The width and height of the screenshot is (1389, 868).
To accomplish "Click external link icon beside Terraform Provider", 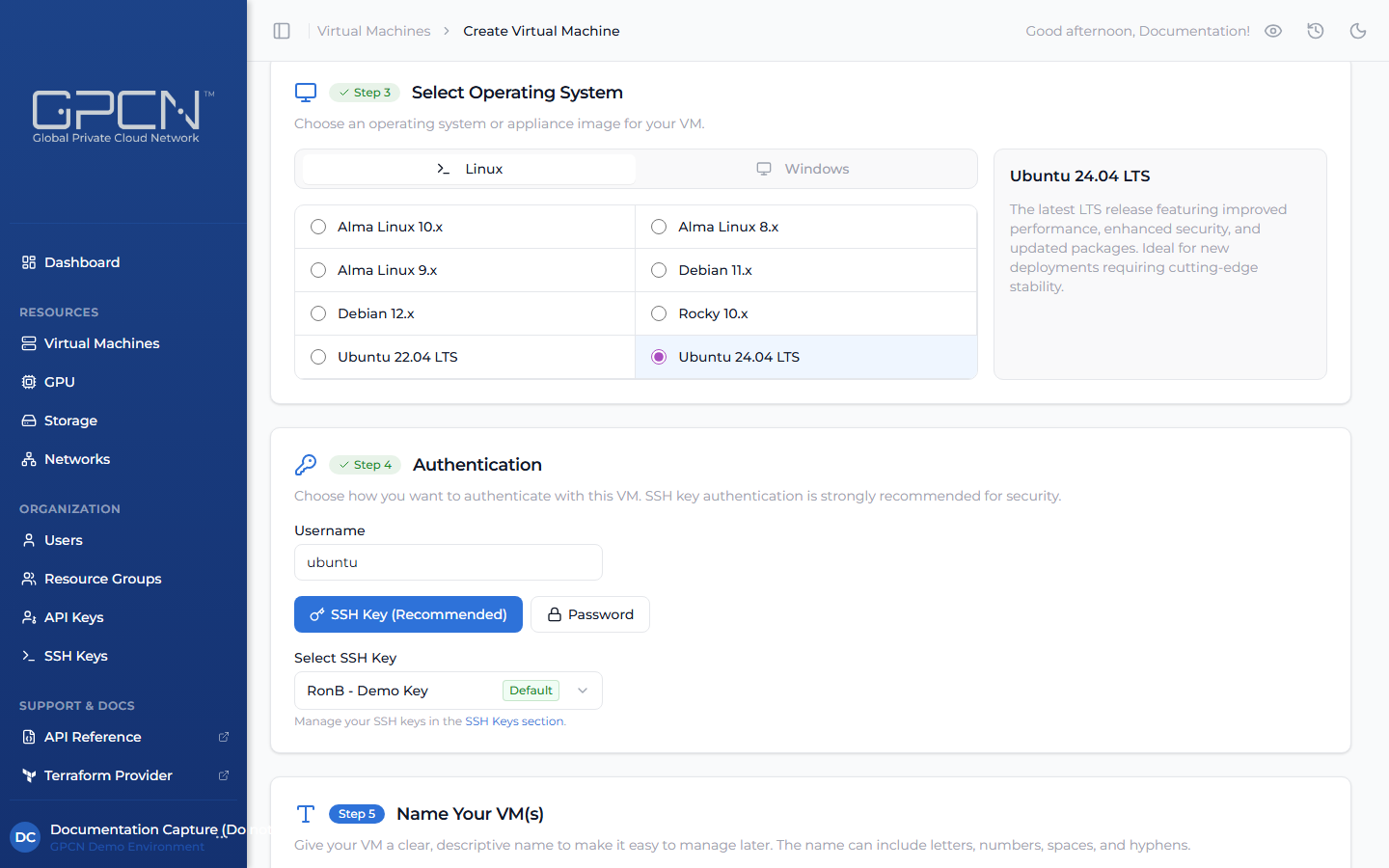I will [224, 775].
